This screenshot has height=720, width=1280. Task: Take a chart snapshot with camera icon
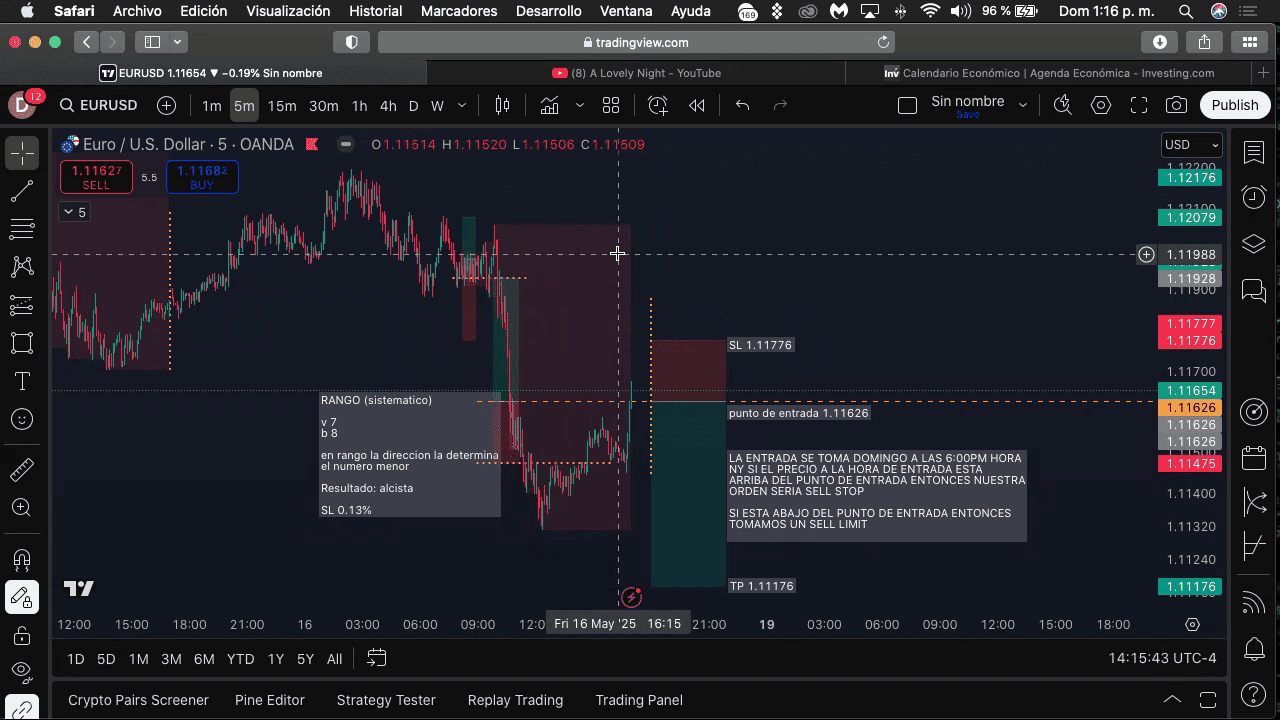coord(1177,105)
